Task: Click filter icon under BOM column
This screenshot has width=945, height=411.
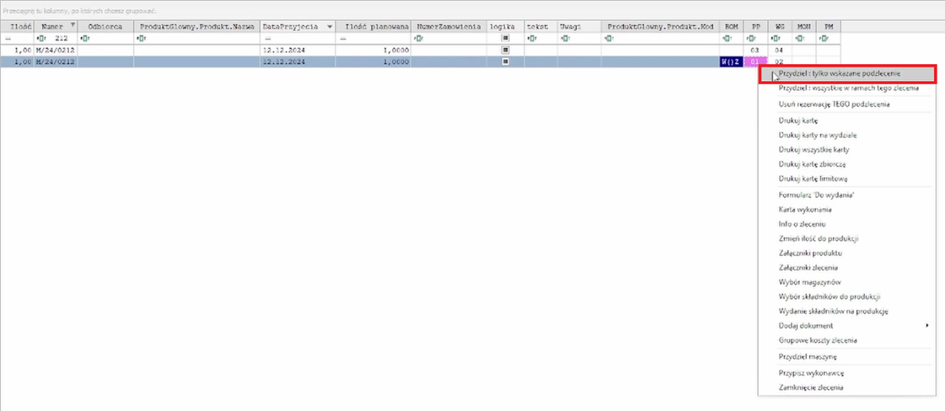Action: 725,38
